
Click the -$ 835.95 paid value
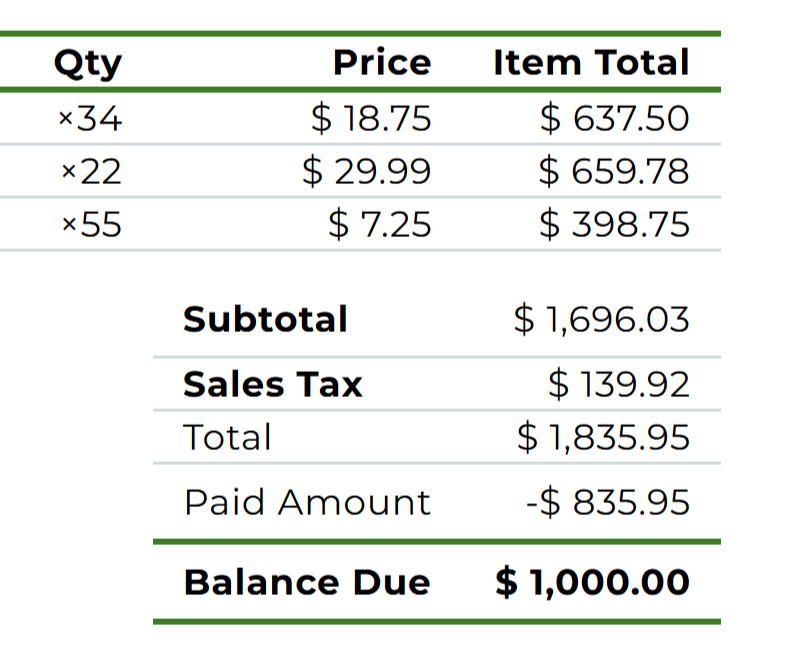607,502
